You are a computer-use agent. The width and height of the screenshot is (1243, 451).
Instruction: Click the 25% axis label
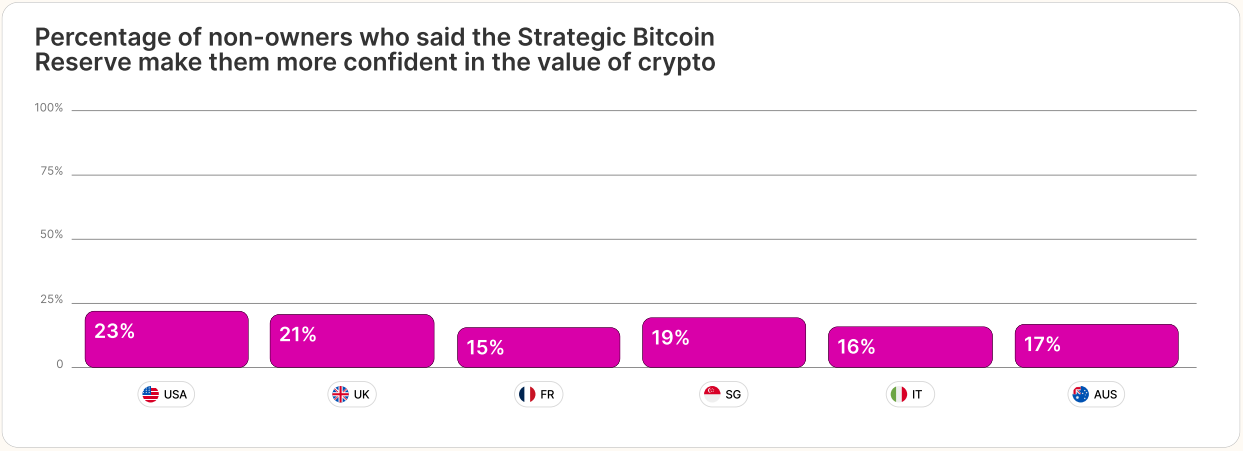pyautogui.click(x=52, y=300)
